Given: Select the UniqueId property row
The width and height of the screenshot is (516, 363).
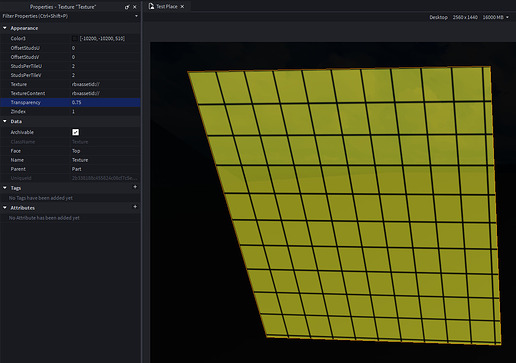Looking at the screenshot, I should click(x=70, y=178).
